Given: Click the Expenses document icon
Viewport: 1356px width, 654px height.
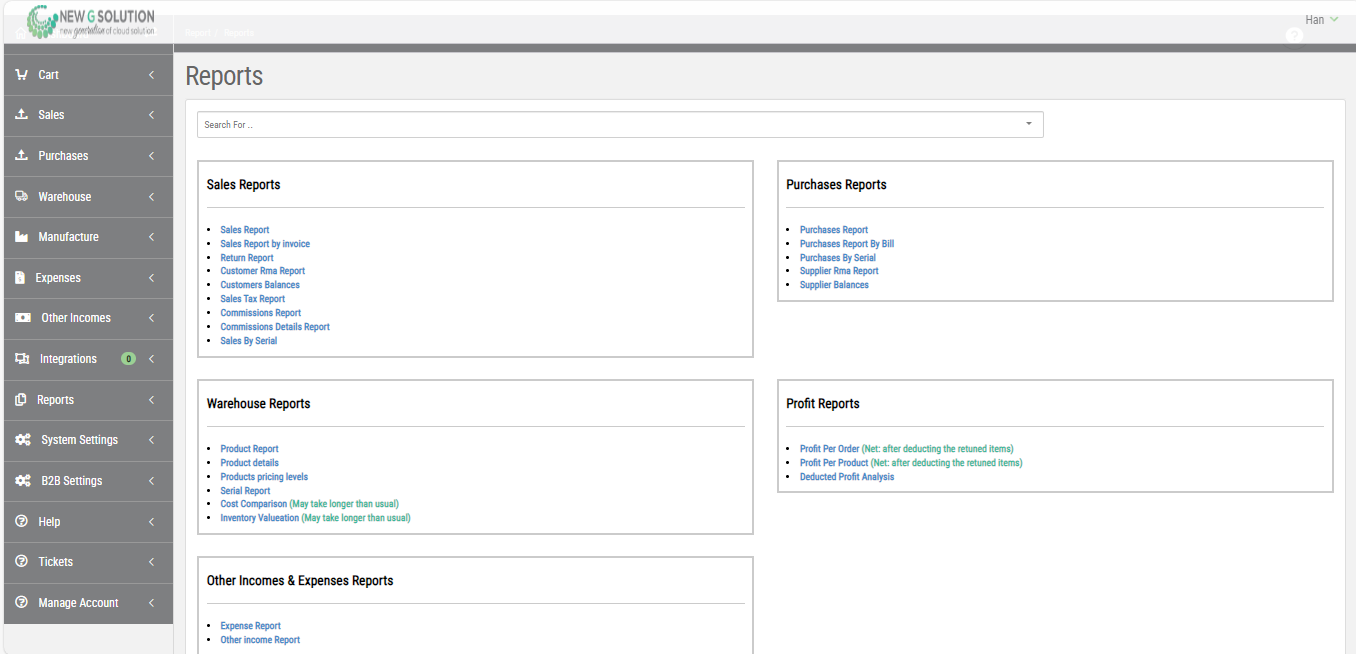Looking at the screenshot, I should pos(20,278).
